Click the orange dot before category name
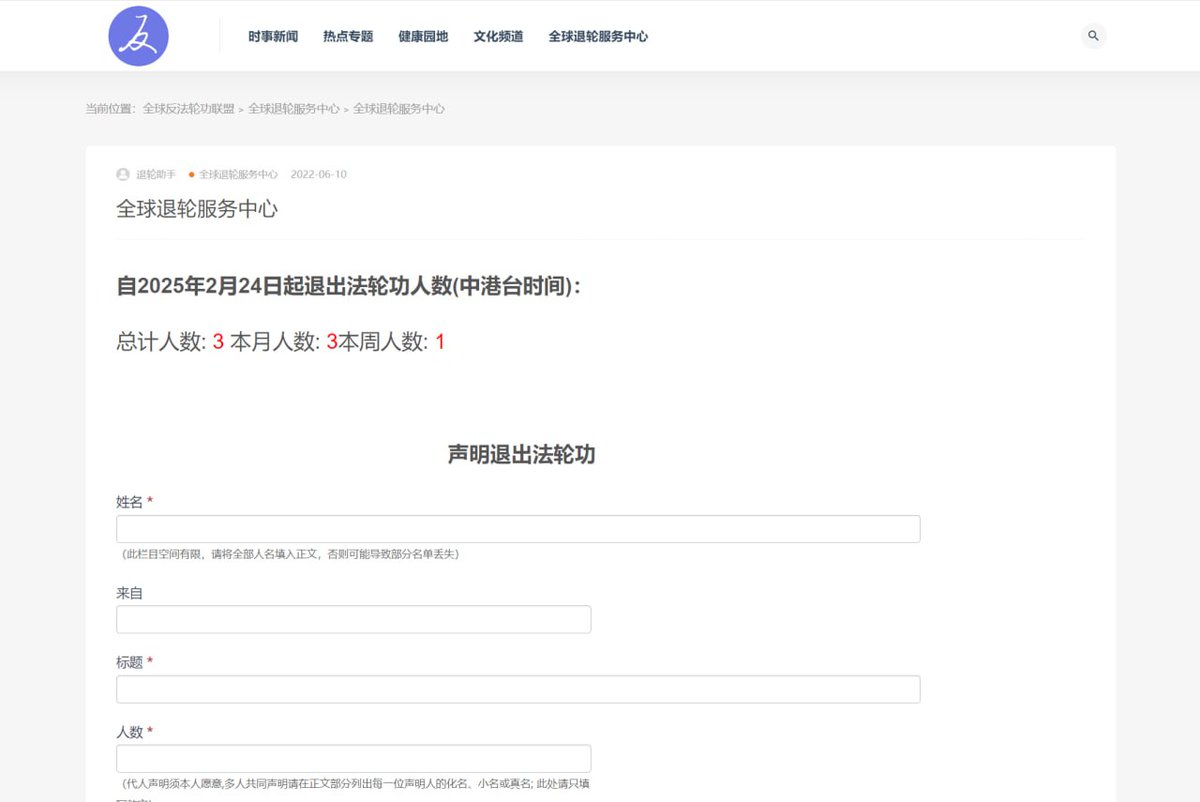Viewport: 1200px width, 802px height. click(190, 174)
